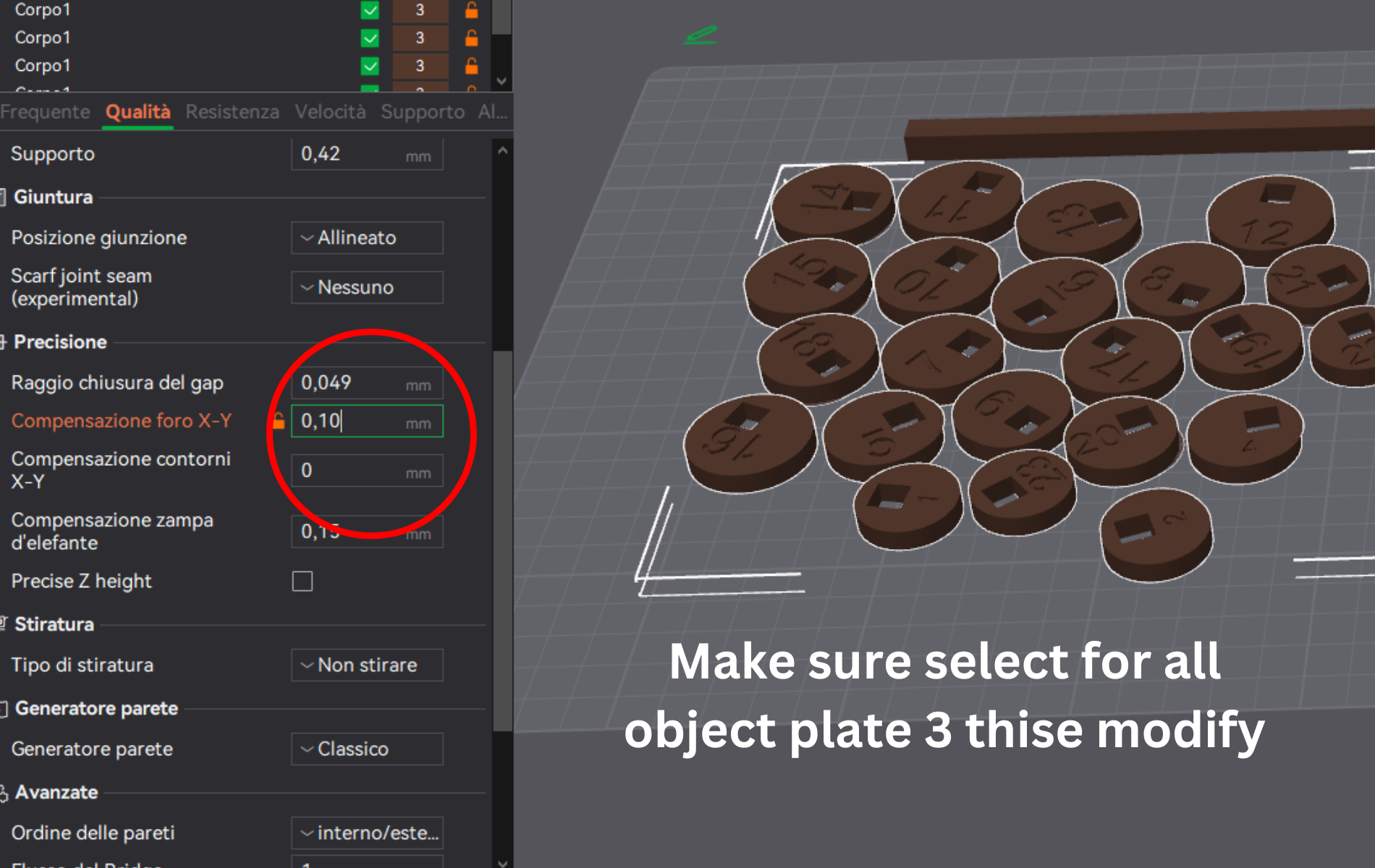
Task: Switch to the Frequente tab
Action: coord(45,111)
